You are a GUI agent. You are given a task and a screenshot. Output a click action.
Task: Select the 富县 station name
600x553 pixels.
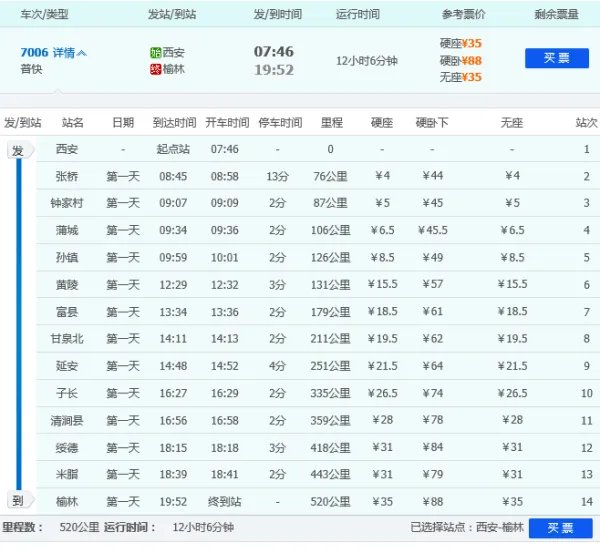tap(67, 312)
